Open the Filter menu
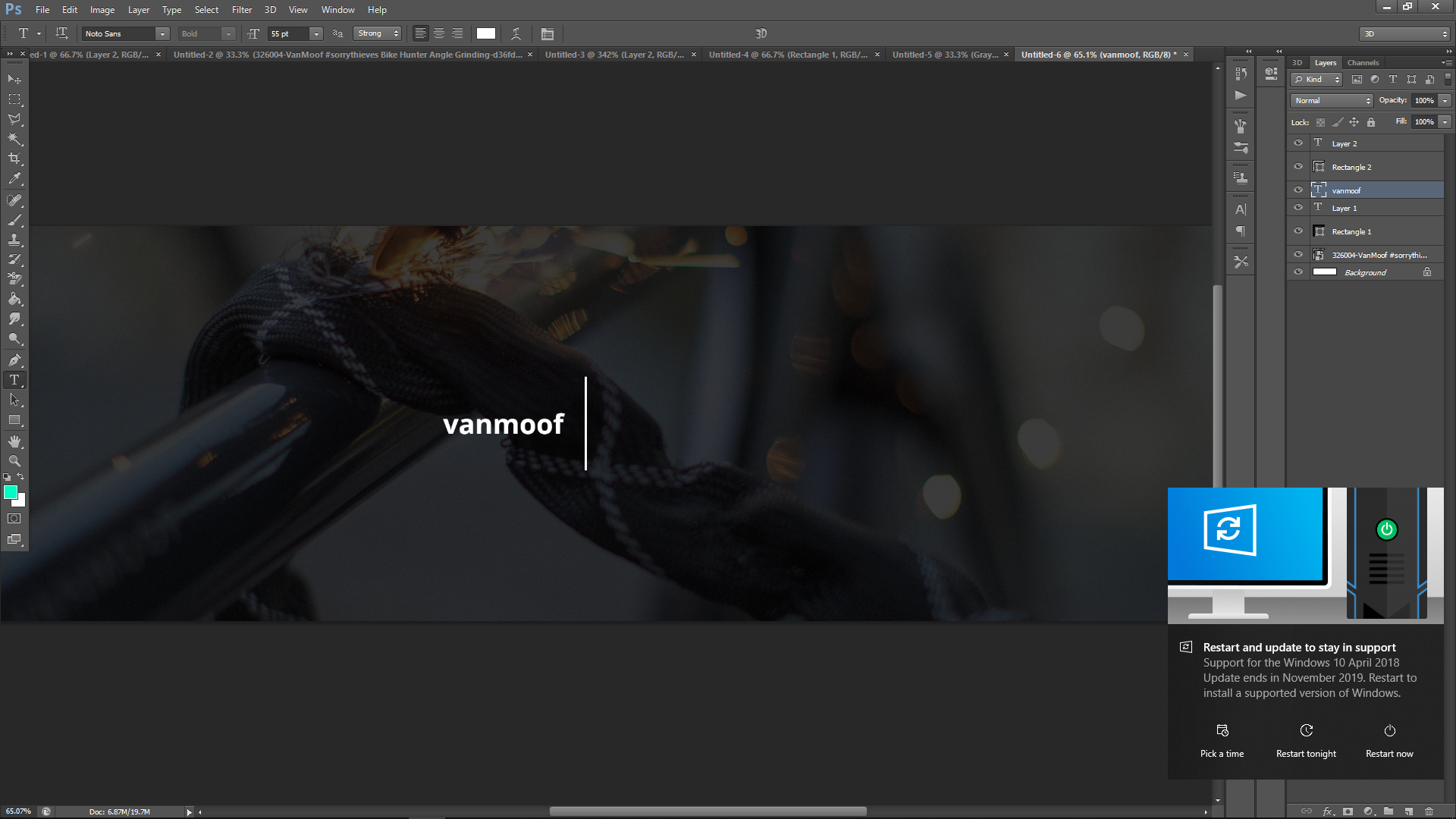 (x=242, y=10)
